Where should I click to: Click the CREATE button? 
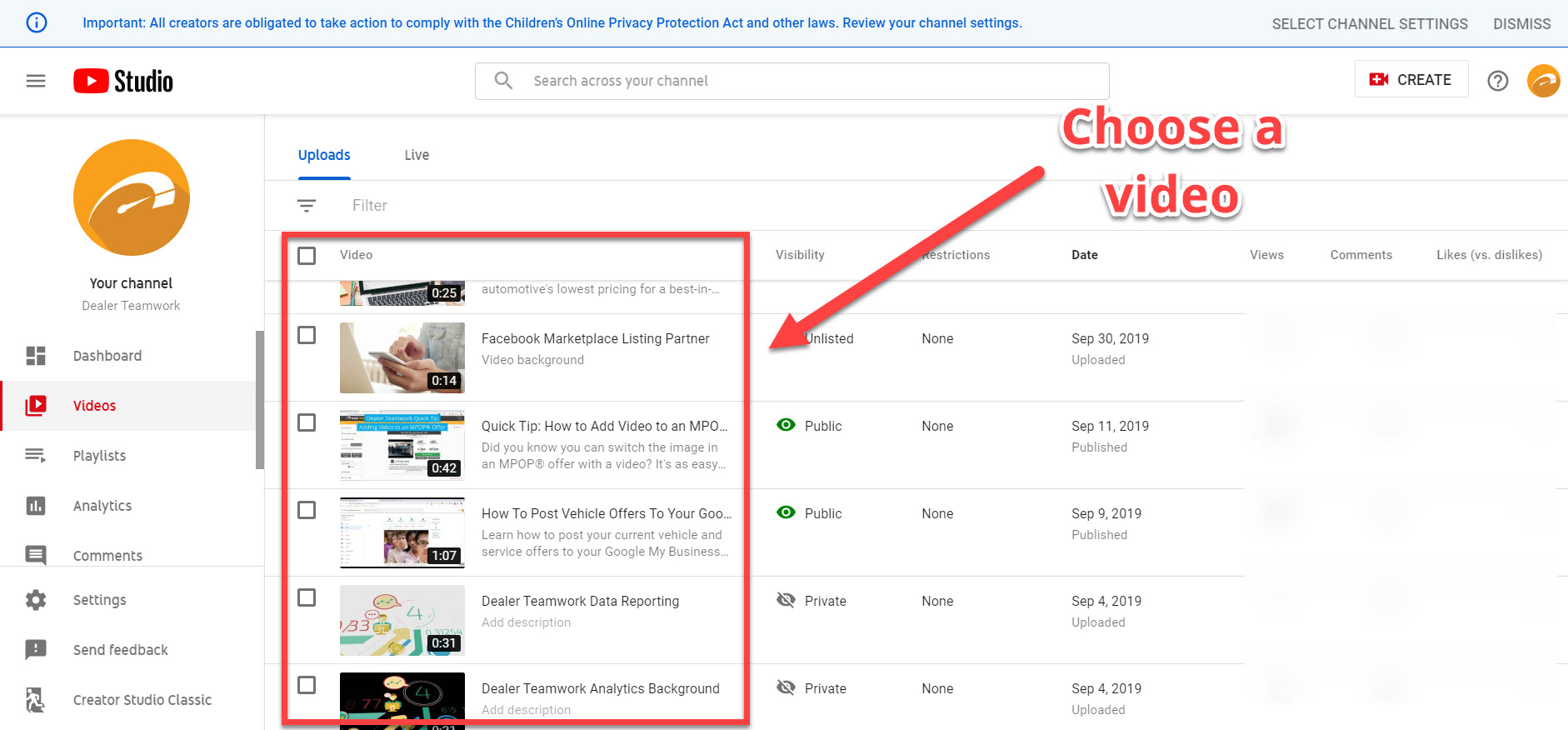click(x=1411, y=79)
